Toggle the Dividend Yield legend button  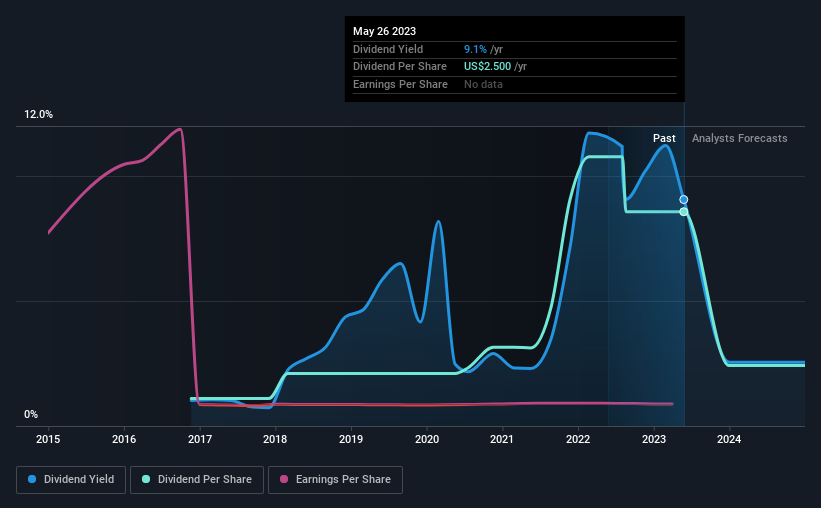click(x=71, y=480)
